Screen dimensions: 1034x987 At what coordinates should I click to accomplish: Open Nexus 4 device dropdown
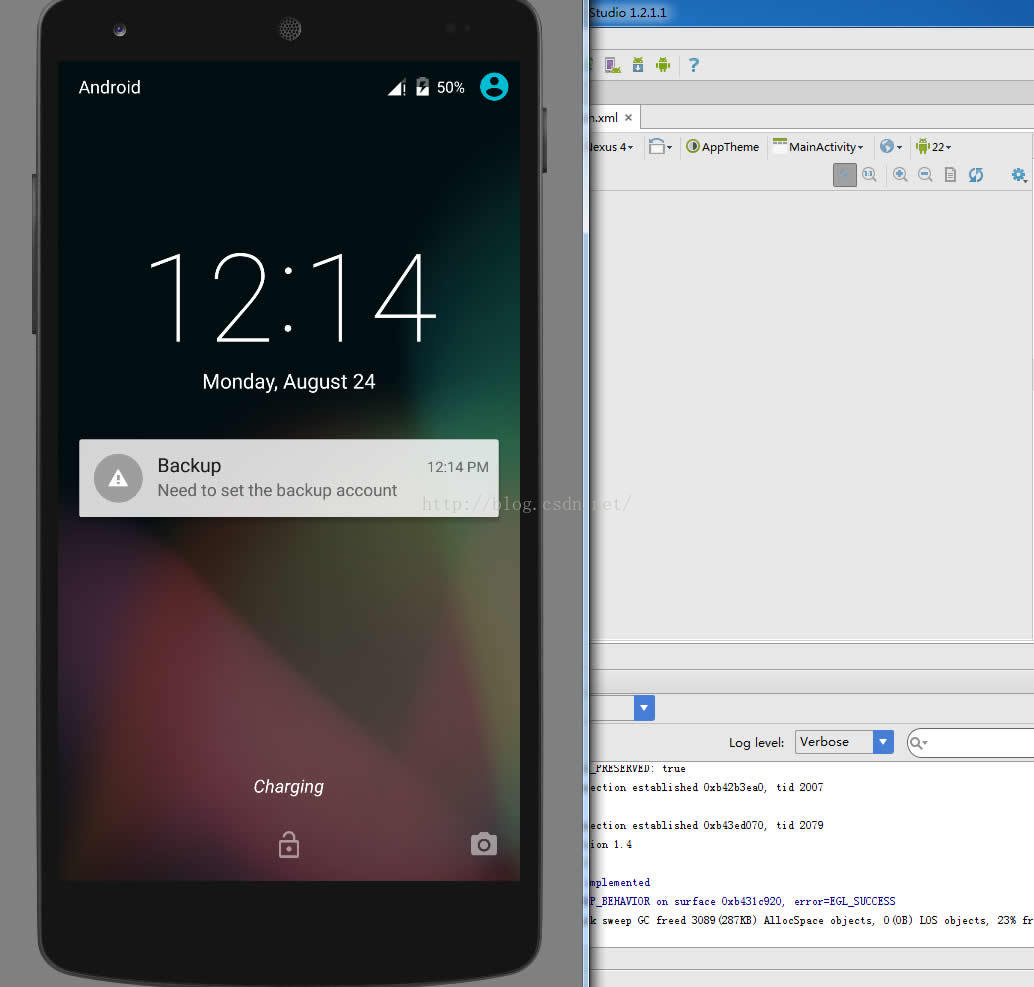tap(611, 147)
